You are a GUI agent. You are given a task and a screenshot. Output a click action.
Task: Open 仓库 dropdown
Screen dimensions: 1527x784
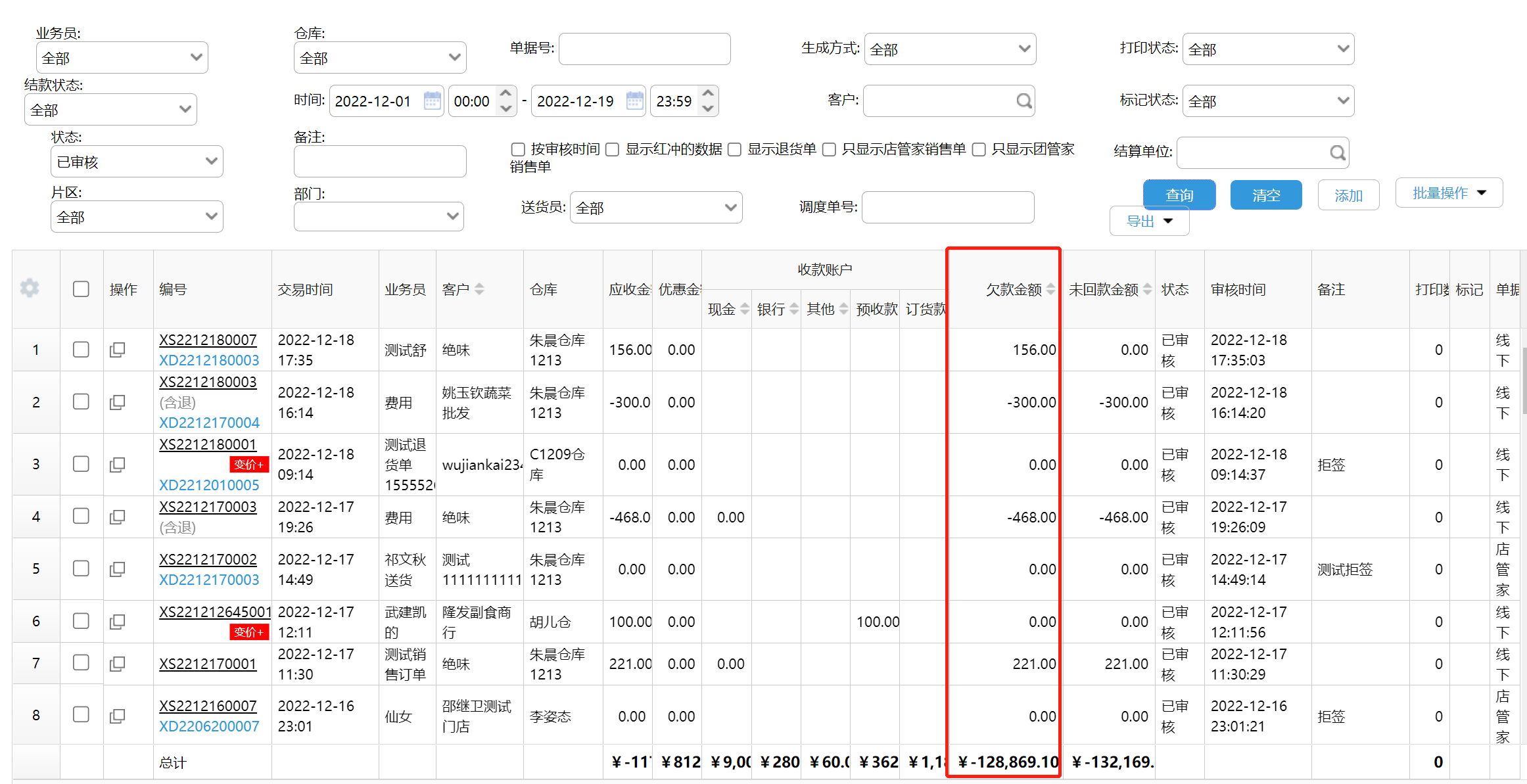(x=380, y=58)
